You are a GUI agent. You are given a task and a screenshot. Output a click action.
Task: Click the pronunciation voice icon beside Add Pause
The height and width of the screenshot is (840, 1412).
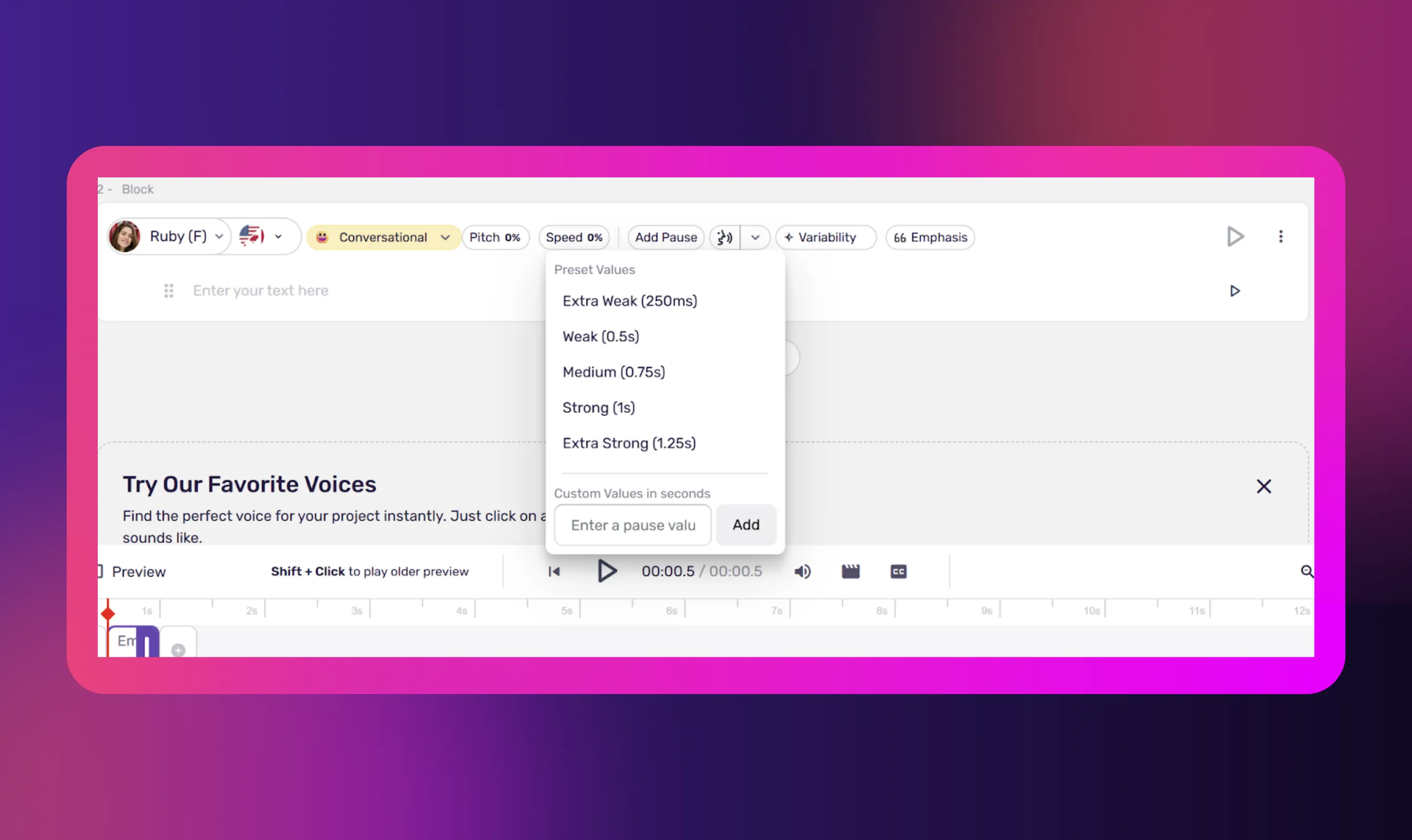(x=724, y=237)
